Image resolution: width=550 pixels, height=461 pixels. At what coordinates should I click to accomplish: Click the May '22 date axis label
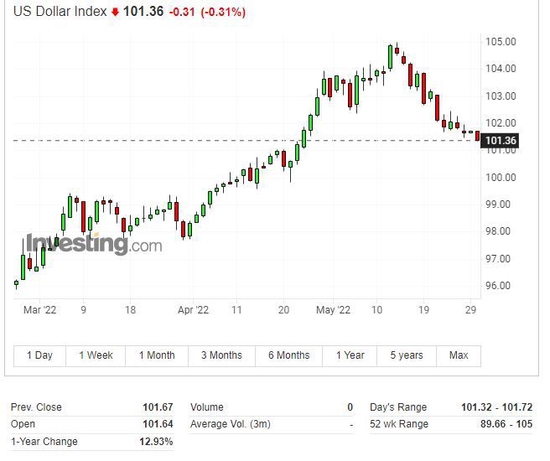333,310
